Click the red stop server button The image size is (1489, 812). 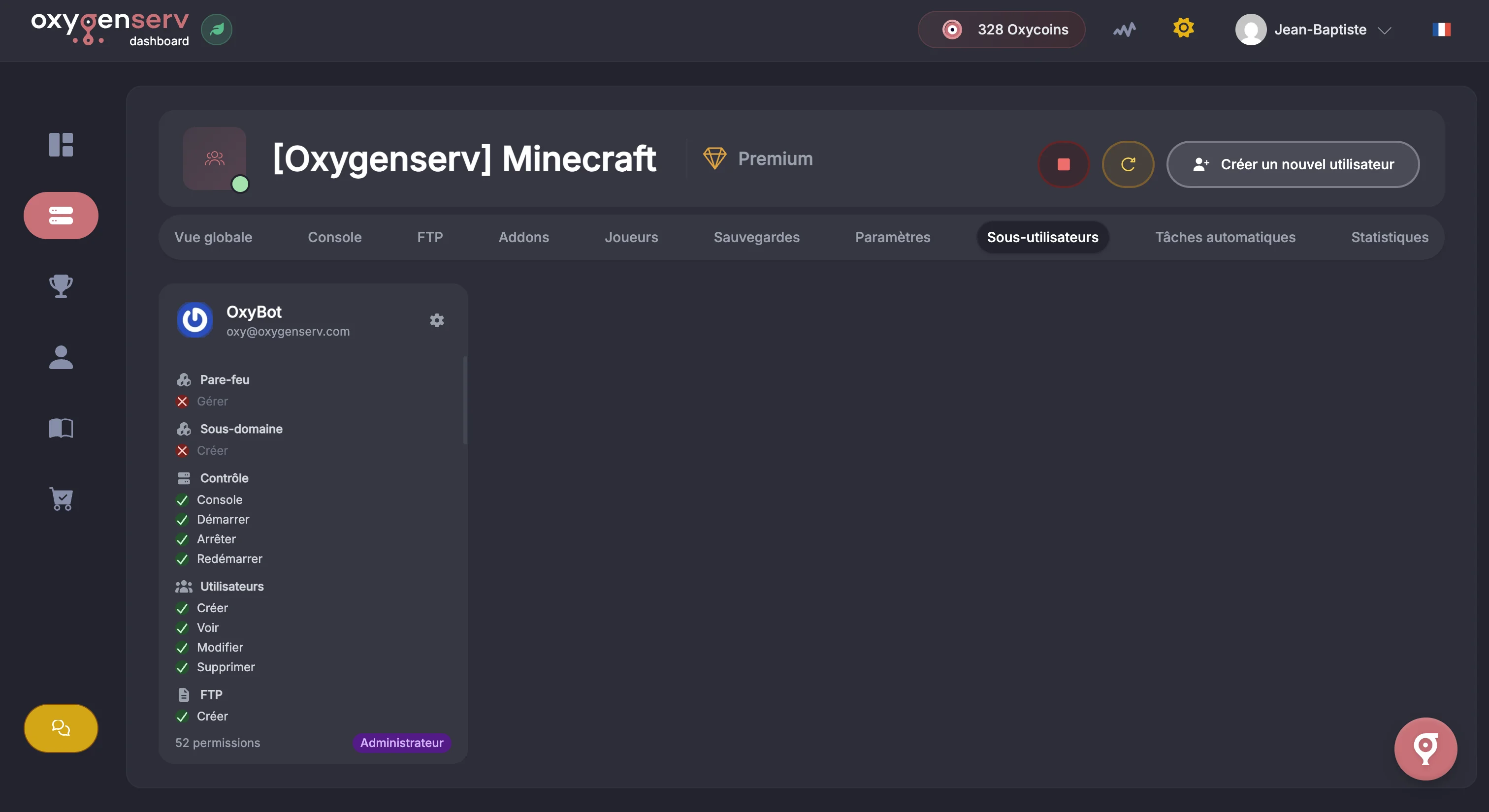pyautogui.click(x=1064, y=164)
